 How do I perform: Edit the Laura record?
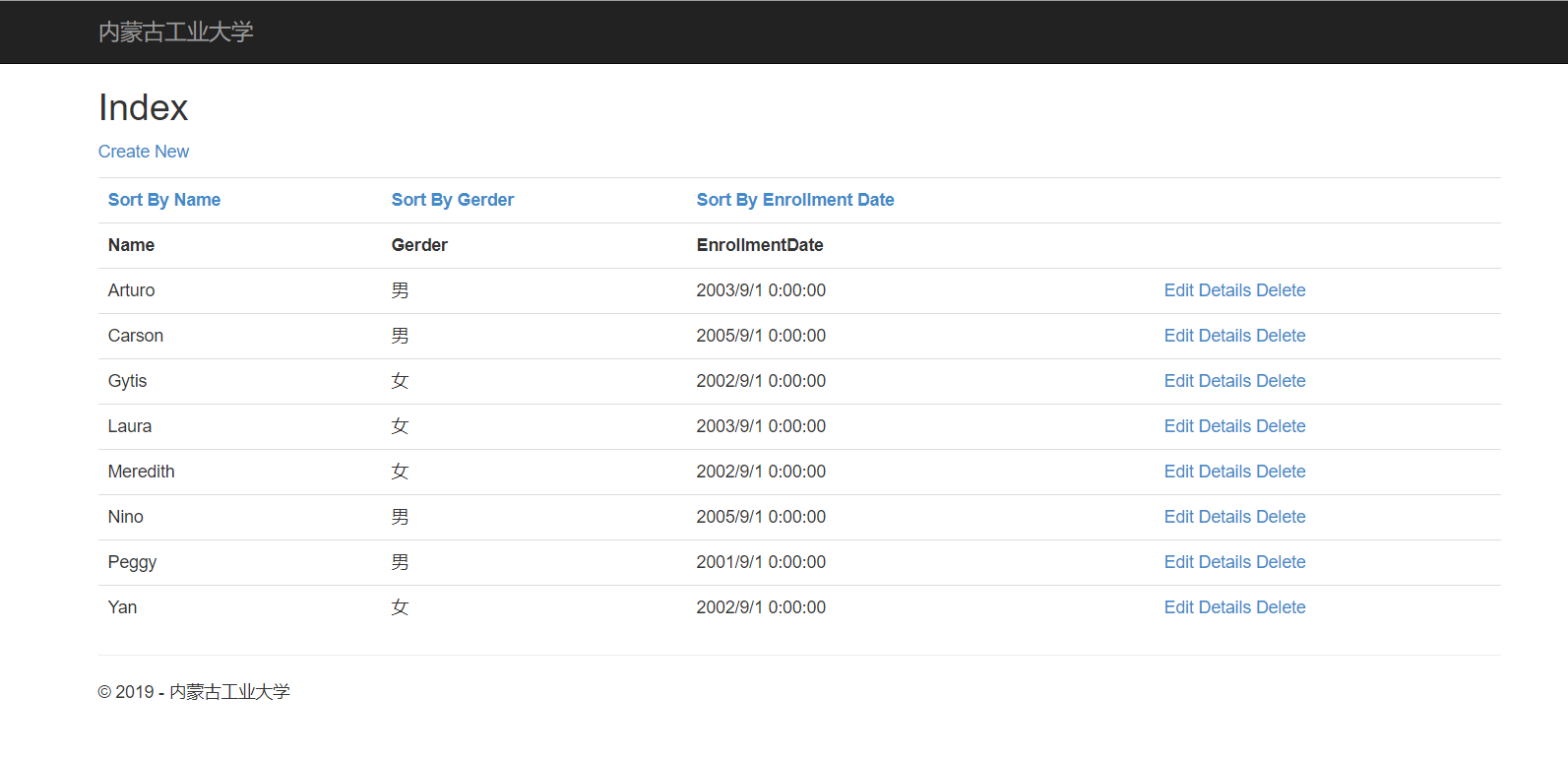click(1178, 426)
